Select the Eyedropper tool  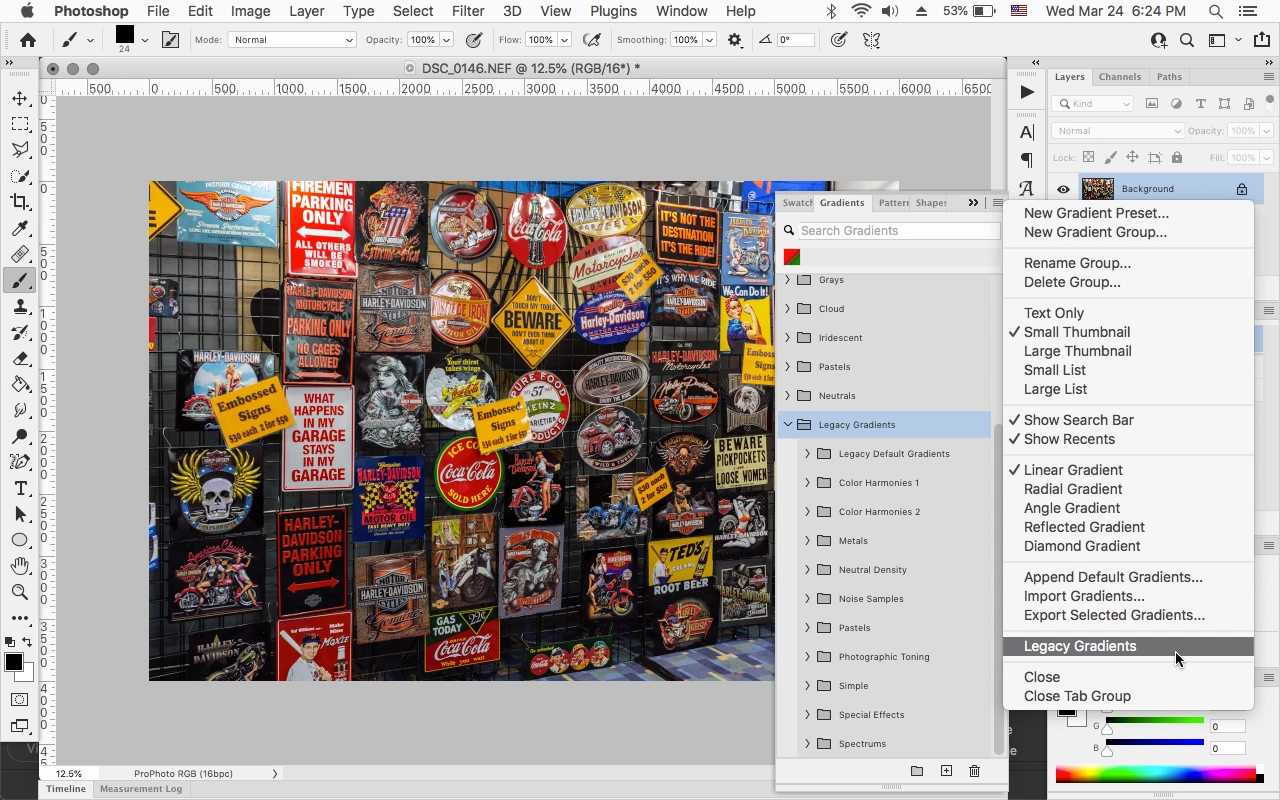(20, 228)
